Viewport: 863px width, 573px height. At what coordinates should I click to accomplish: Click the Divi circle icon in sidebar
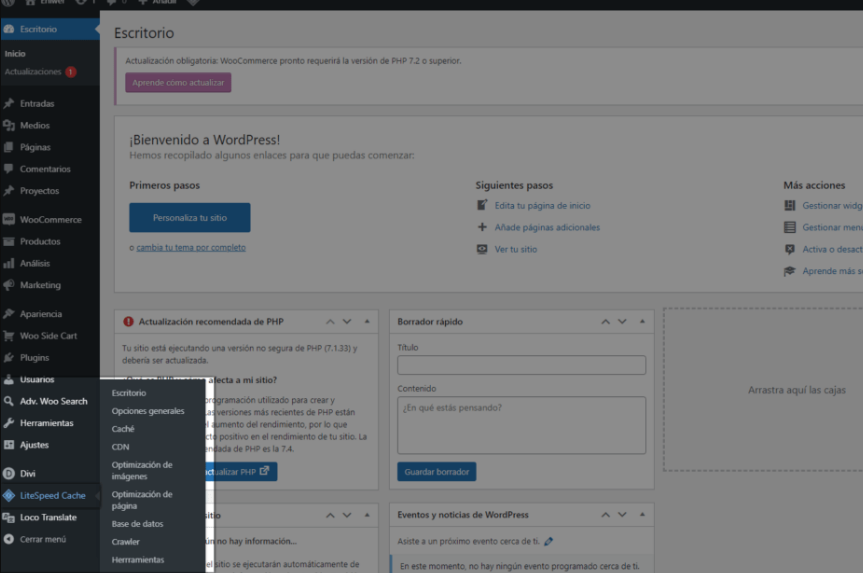[x=9, y=473]
